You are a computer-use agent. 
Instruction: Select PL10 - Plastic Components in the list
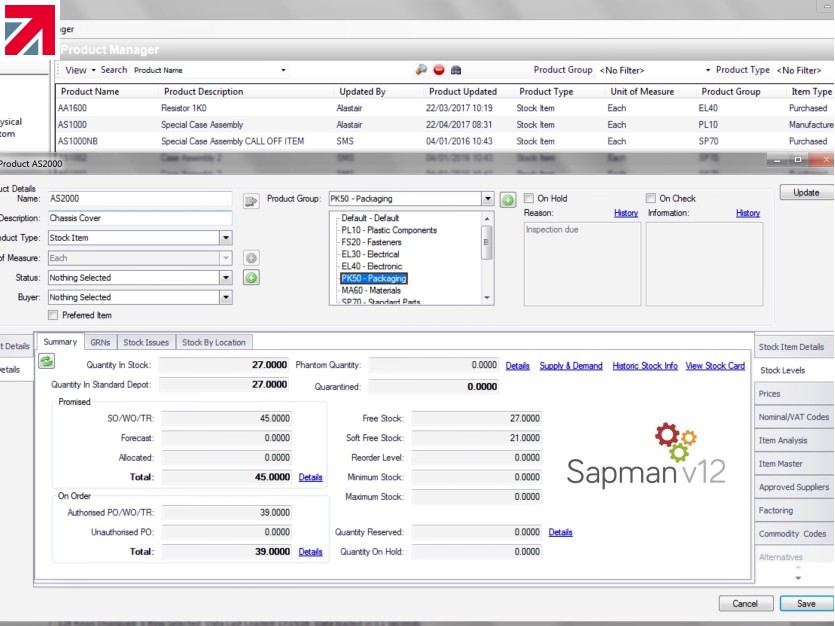coord(389,230)
